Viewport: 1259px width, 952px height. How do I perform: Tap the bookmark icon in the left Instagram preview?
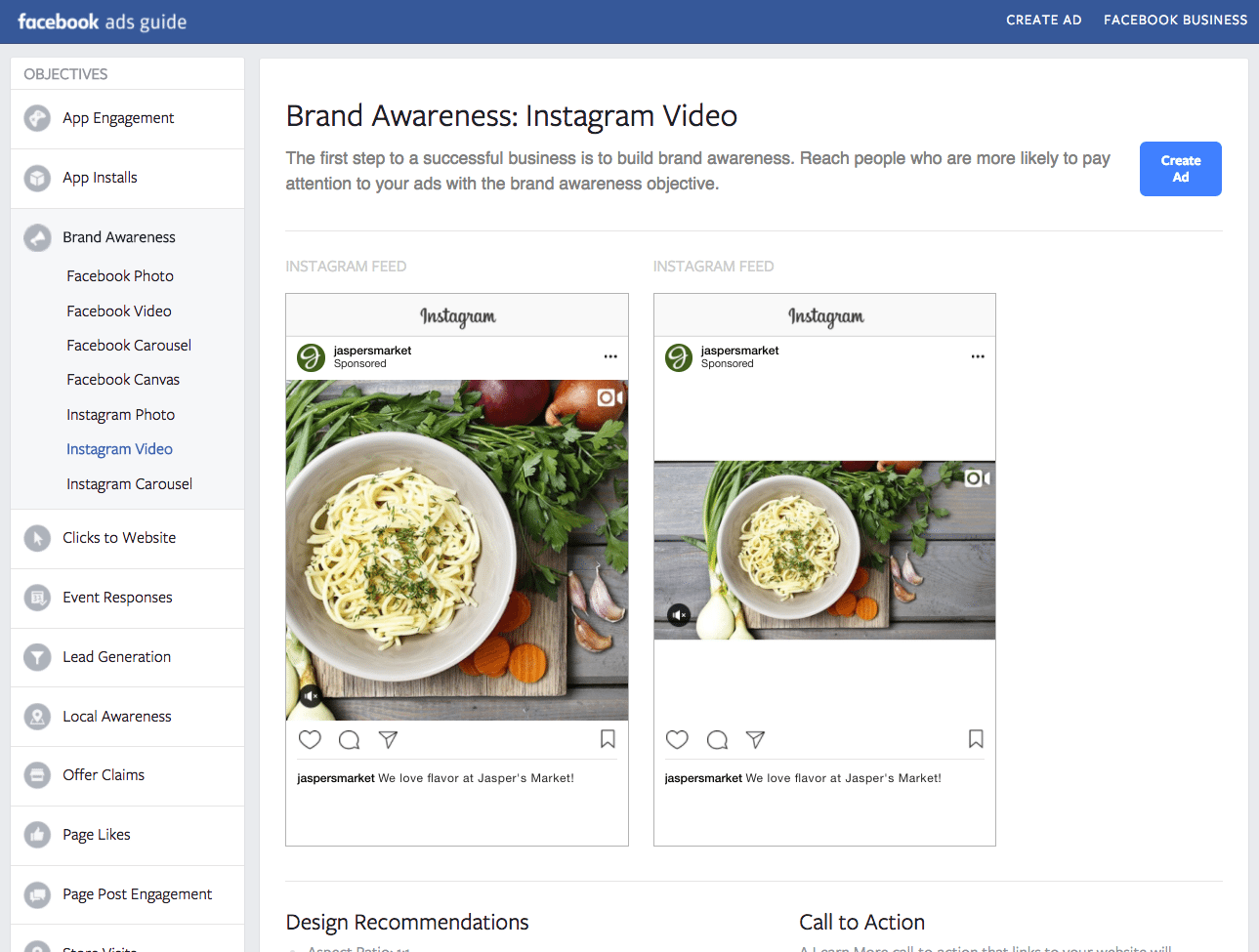[x=608, y=739]
